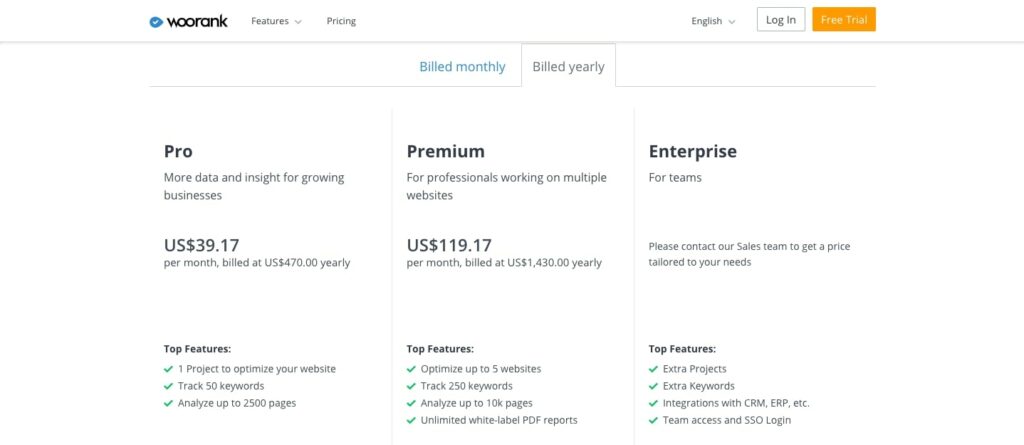
Task: Open the Pricing page link
Action: 342,21
